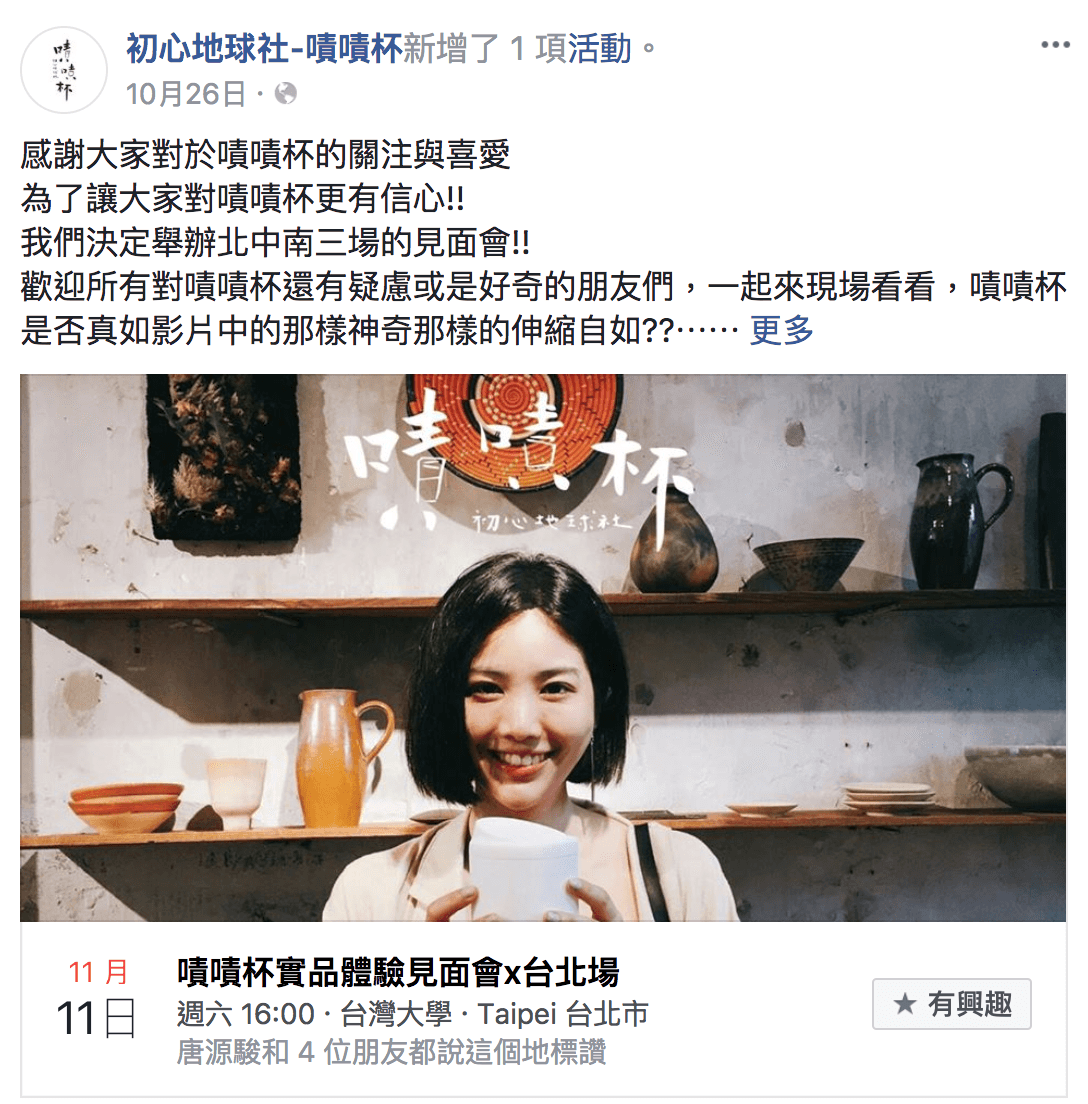The image size is (1088, 1104).
Task: Click the 11月 11日 event date badge
Action: [96, 998]
